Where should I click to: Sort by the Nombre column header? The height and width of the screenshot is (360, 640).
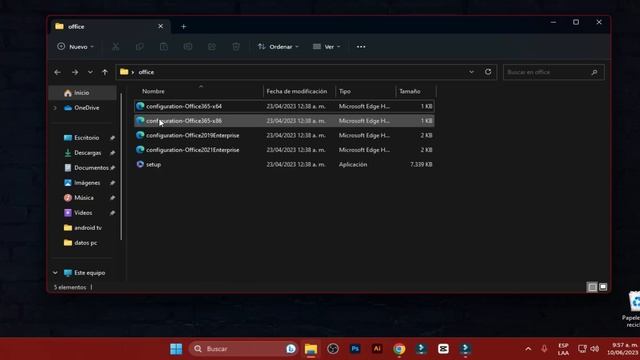pos(200,91)
